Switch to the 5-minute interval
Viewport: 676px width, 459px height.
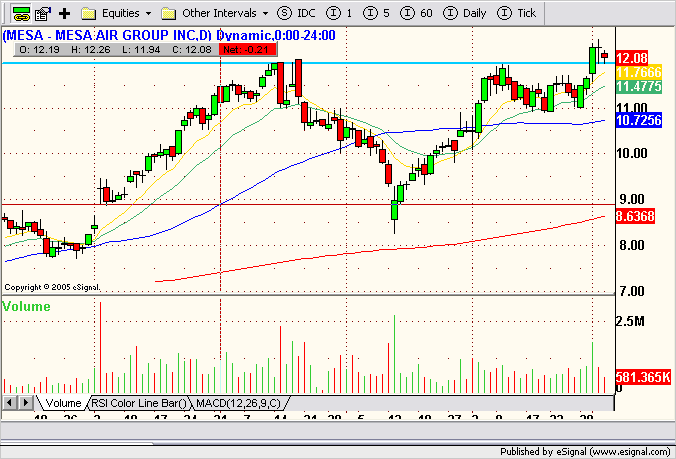[376, 13]
